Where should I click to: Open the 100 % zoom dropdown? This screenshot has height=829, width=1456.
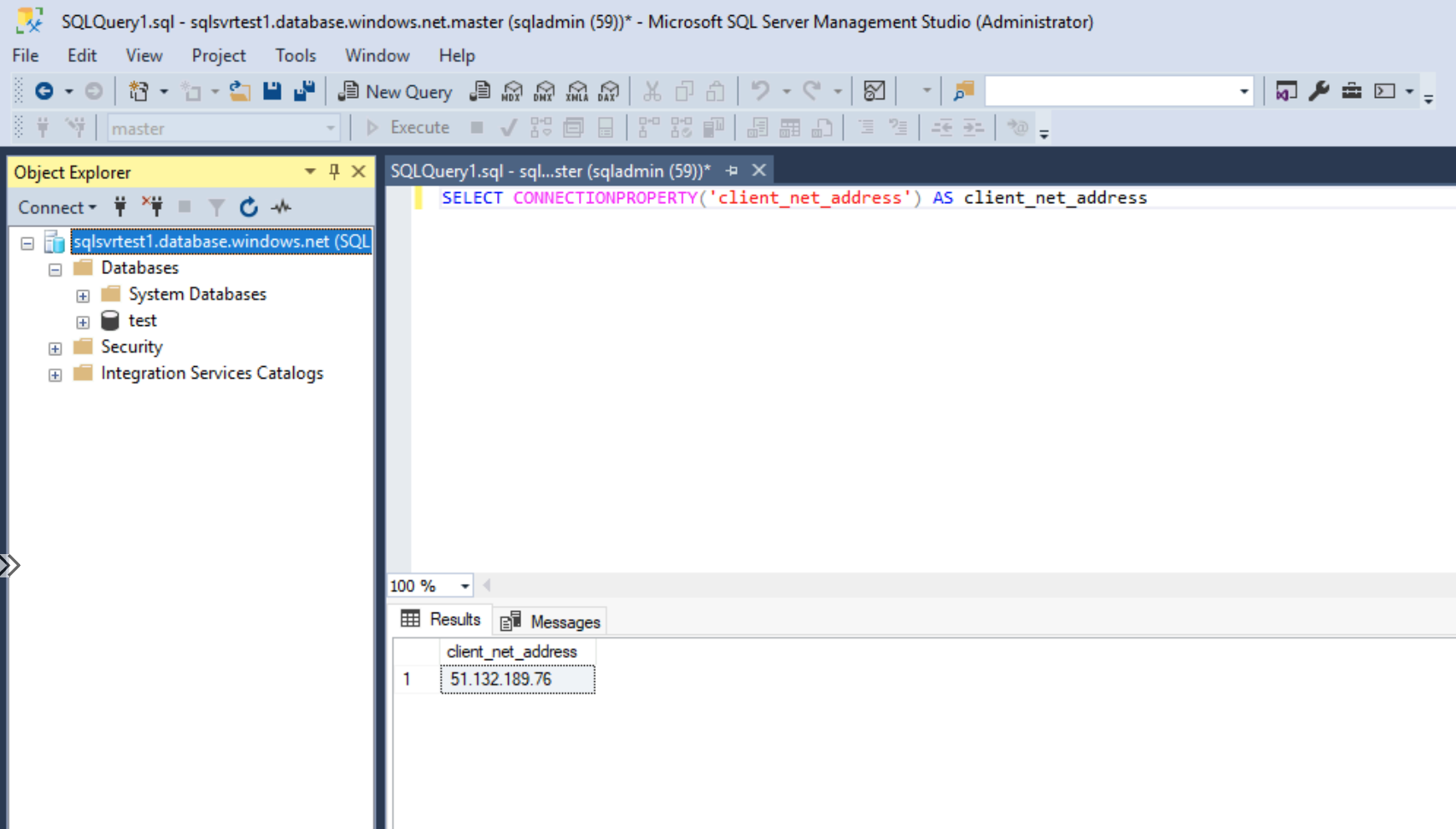pos(464,586)
